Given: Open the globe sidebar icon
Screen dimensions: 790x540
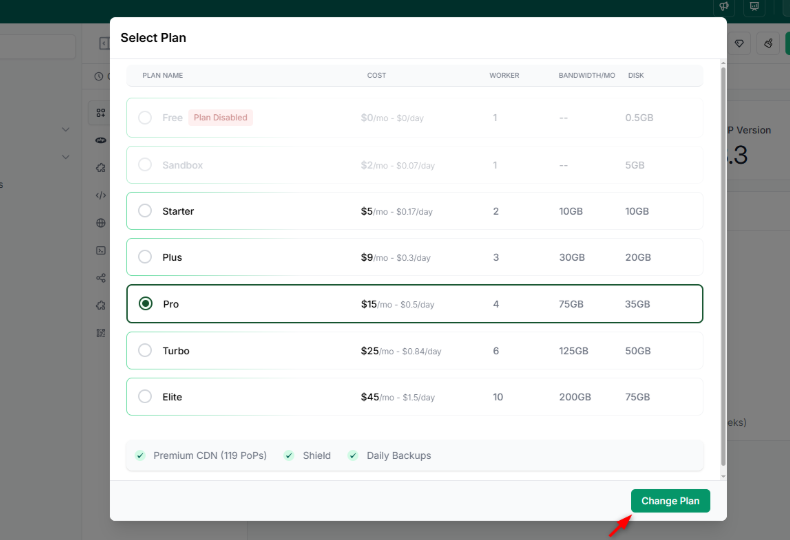Looking at the screenshot, I should point(101,223).
